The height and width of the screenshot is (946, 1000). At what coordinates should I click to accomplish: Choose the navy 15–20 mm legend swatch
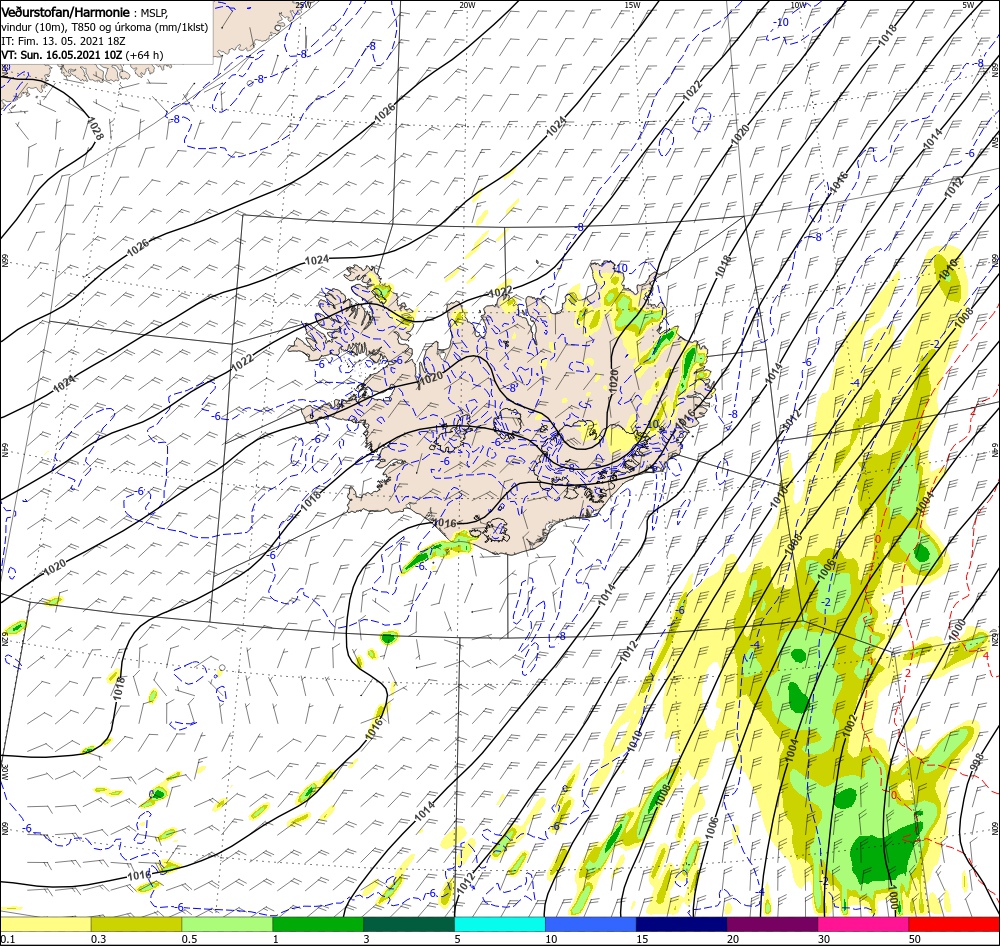pyautogui.click(x=682, y=924)
